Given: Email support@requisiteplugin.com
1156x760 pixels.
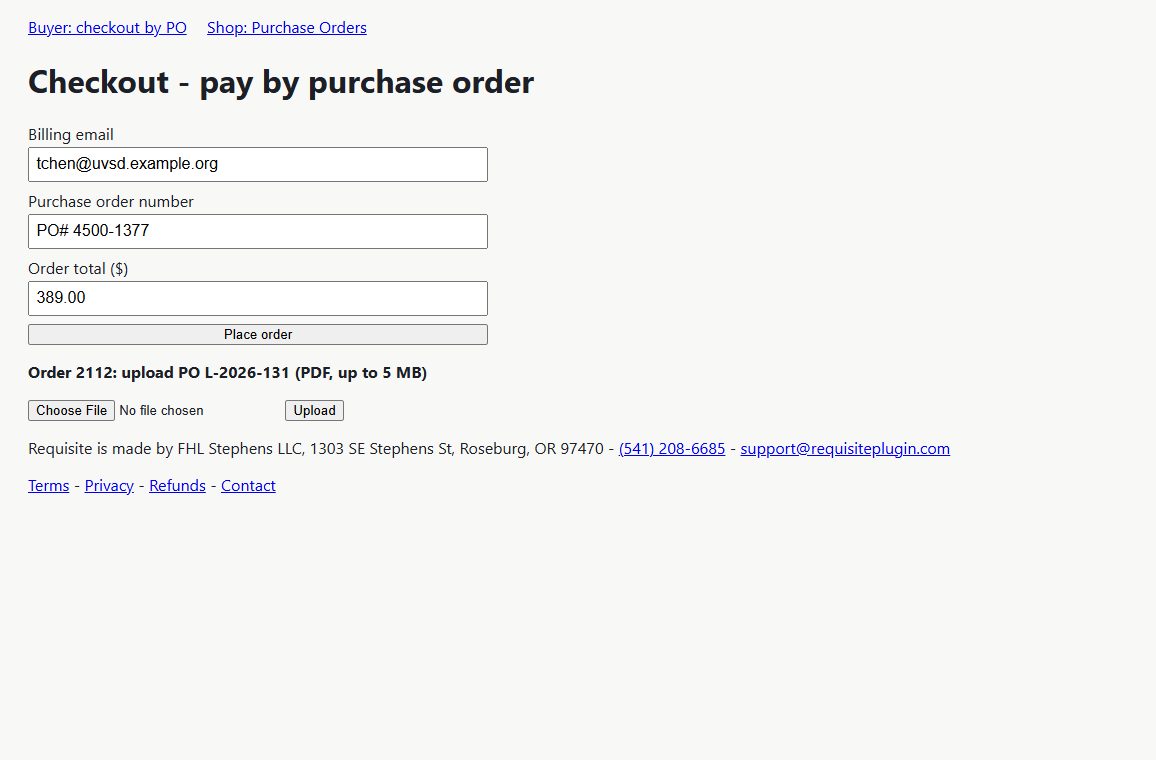Looking at the screenshot, I should tap(845, 449).
